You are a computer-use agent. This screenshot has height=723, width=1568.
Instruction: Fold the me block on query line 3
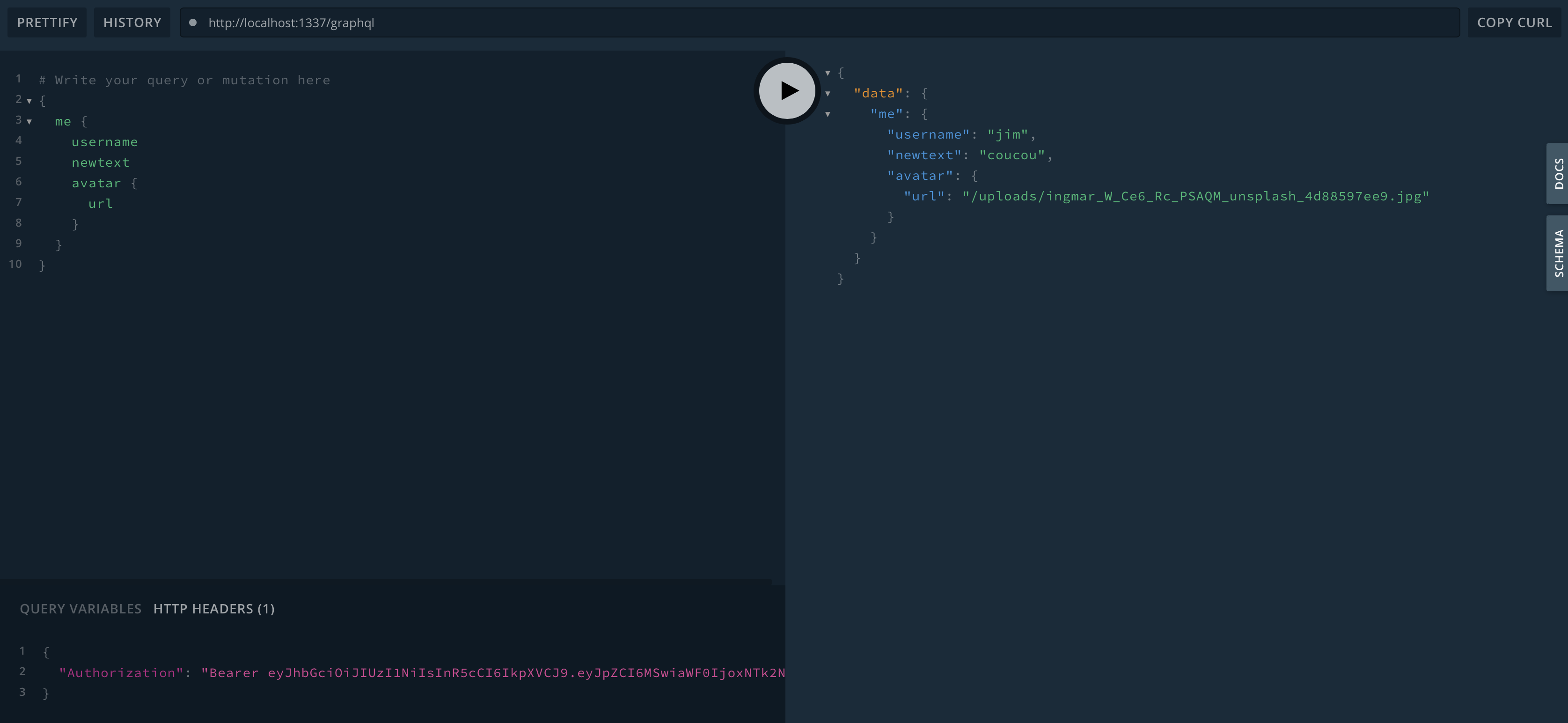pos(29,122)
